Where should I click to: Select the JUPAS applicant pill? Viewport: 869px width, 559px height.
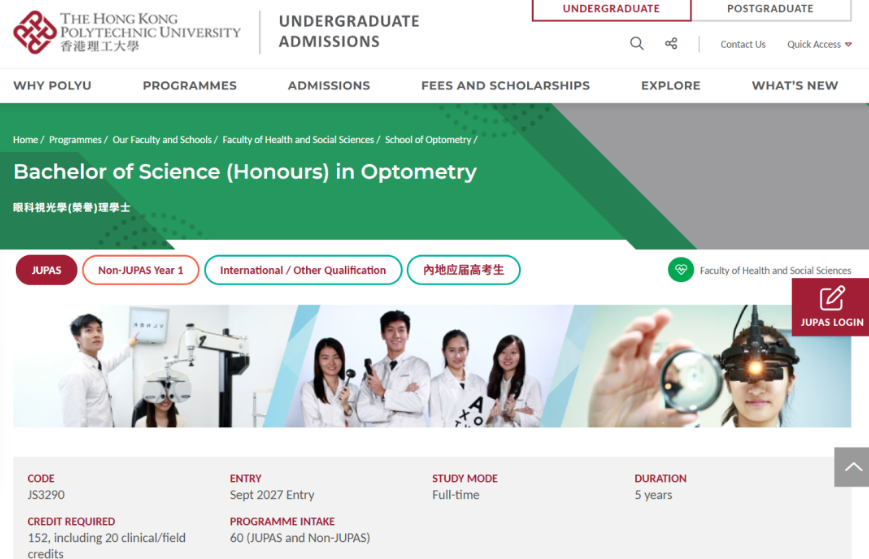click(47, 270)
